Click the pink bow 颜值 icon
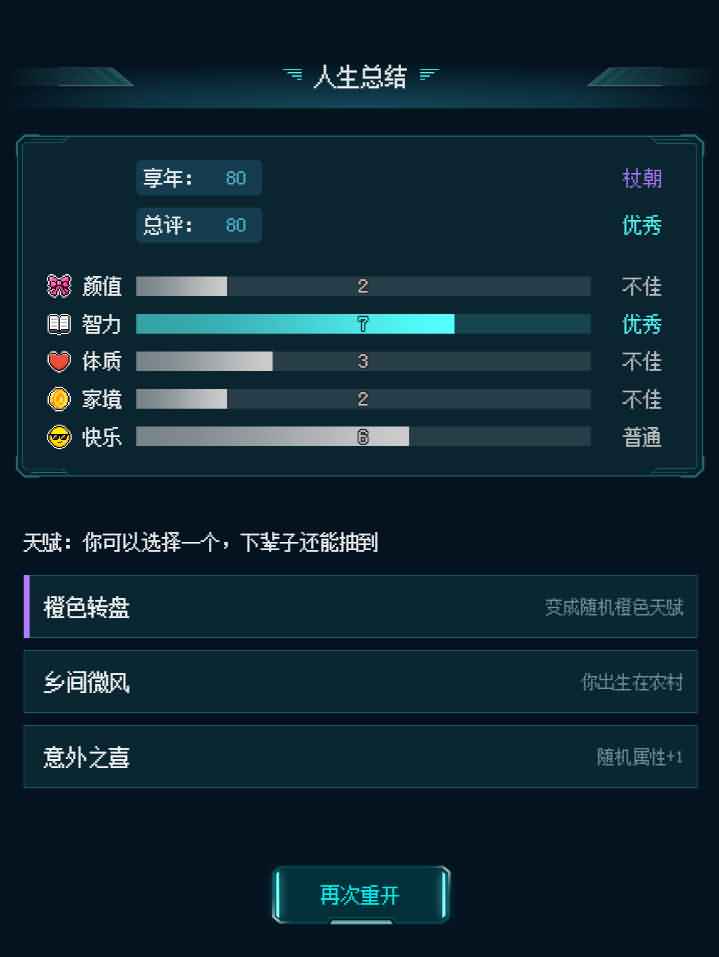This screenshot has height=957, width=719. (59, 286)
